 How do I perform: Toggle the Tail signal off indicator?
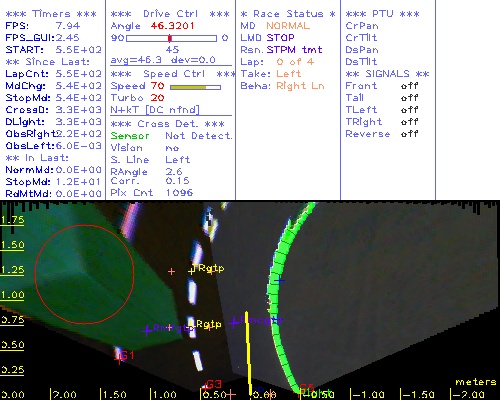tap(409, 98)
